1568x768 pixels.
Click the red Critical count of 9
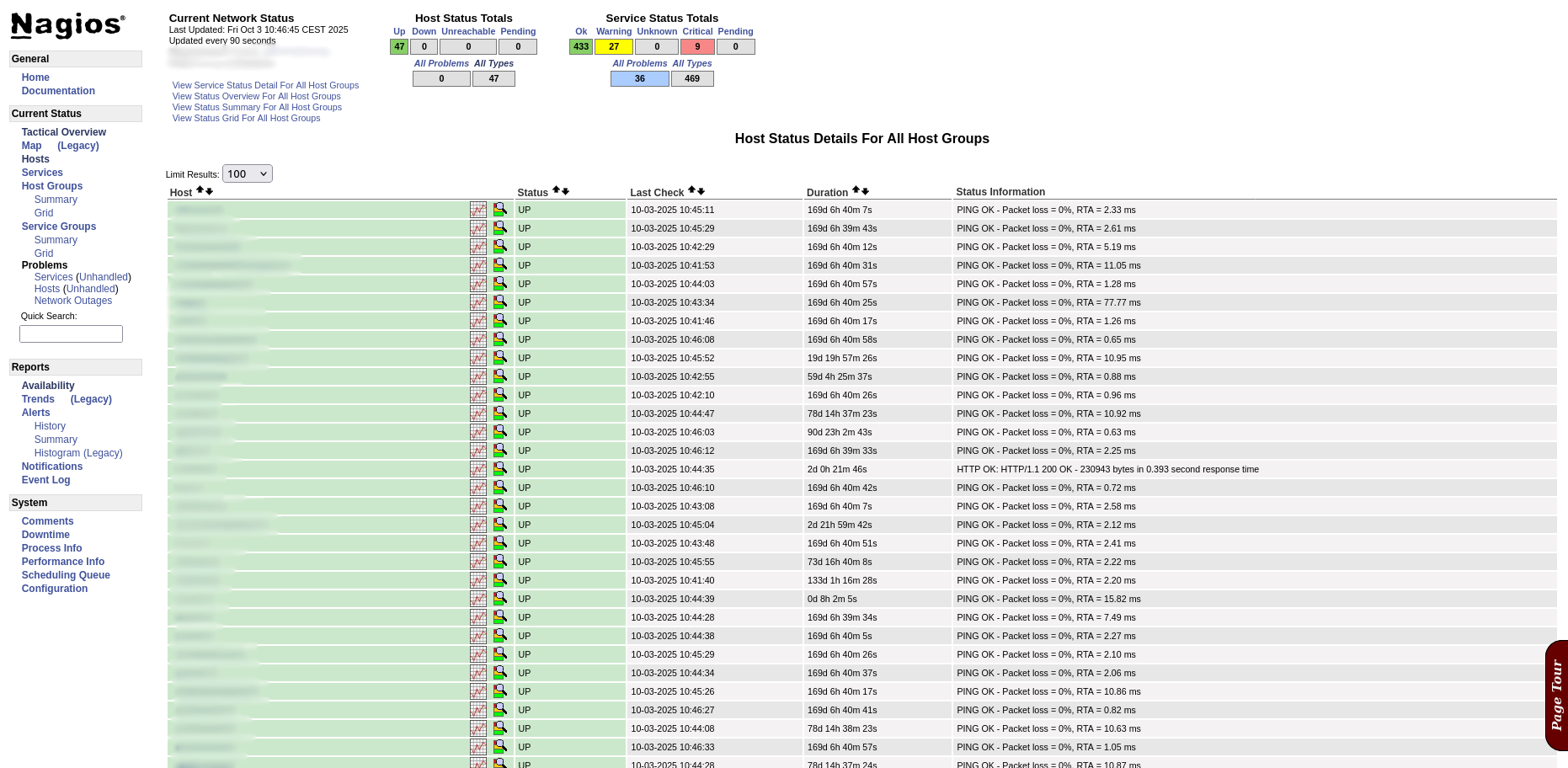[697, 47]
